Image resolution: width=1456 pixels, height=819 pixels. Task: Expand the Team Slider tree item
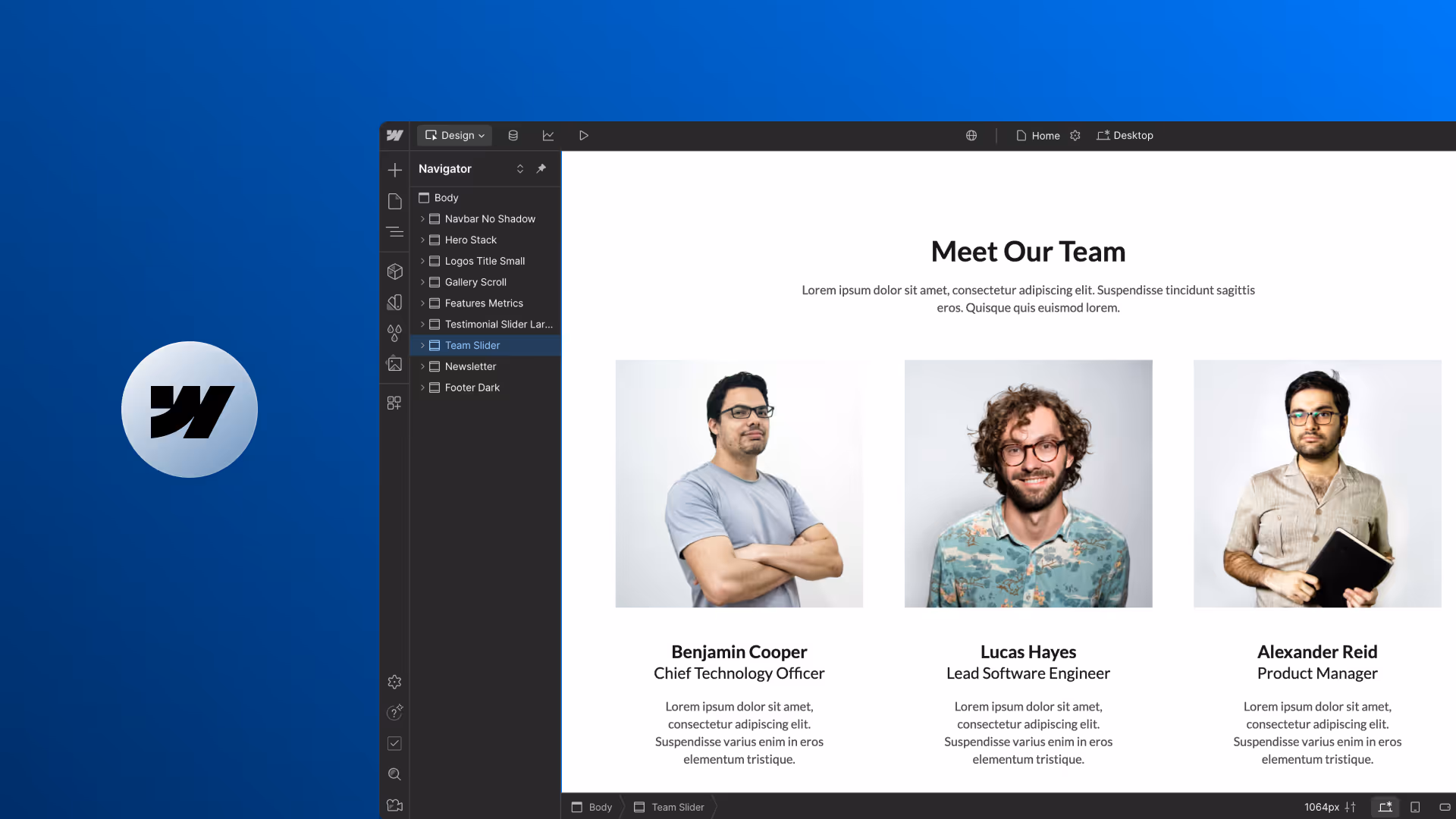point(422,346)
